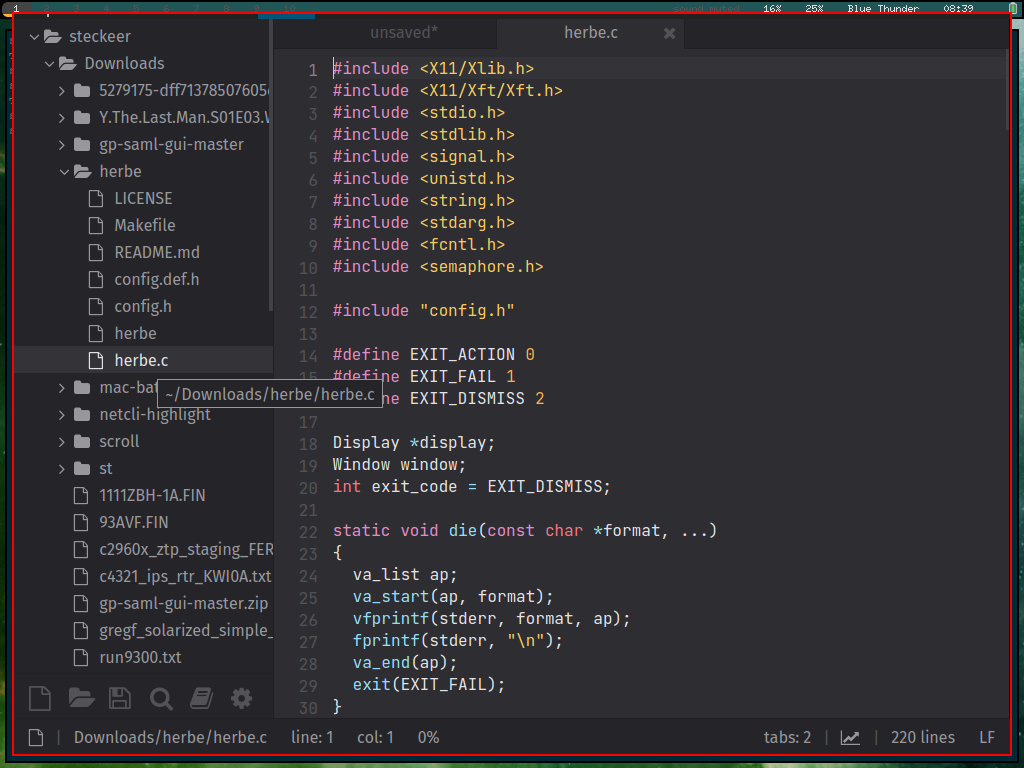The height and width of the screenshot is (768, 1024).
Task: Click Downloads/herbe/herbe.c path in status bar
Action: (x=170, y=738)
